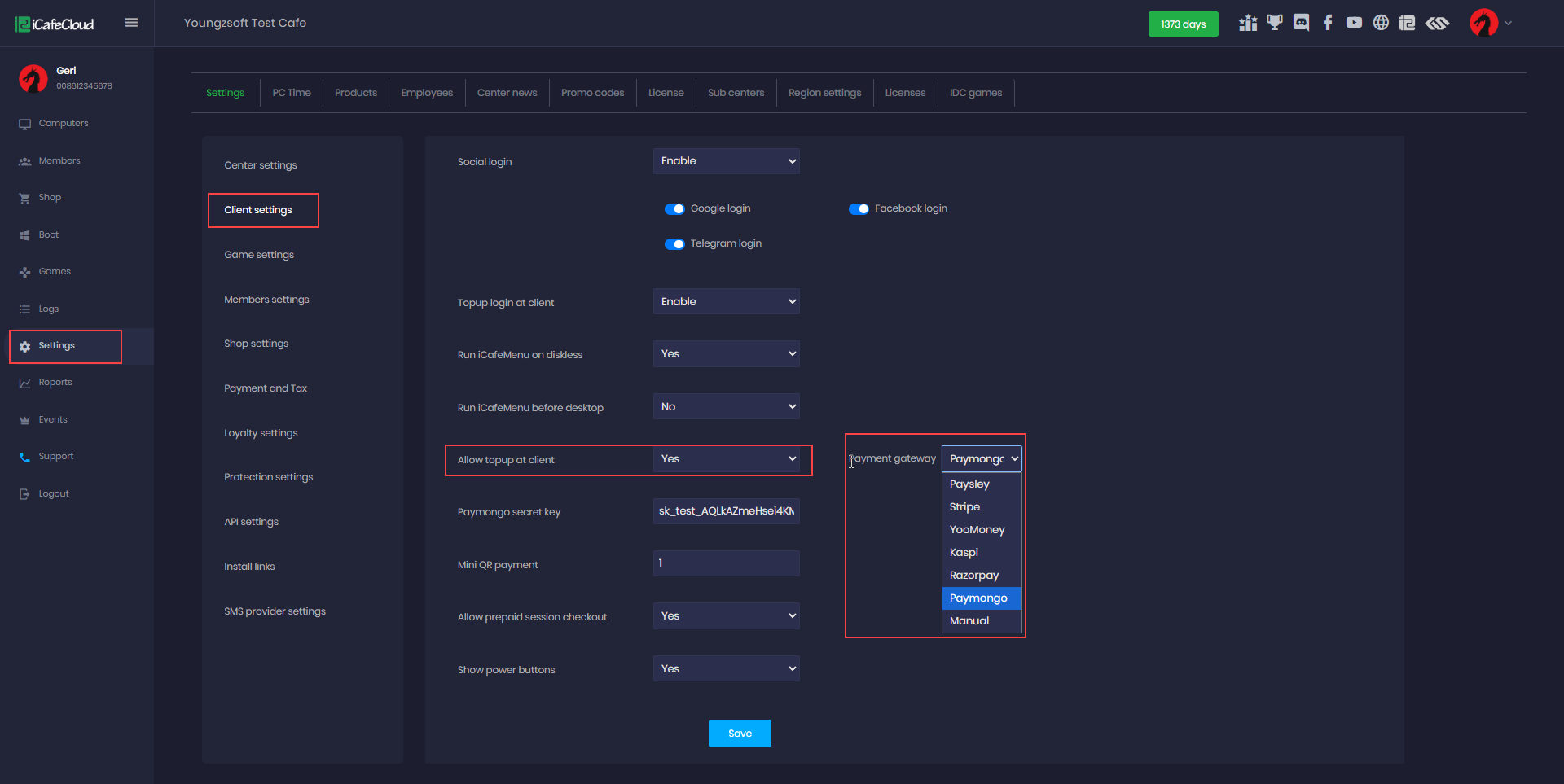Disable the Telegram login toggle
Screen dimensions: 1564x784
[675, 243]
